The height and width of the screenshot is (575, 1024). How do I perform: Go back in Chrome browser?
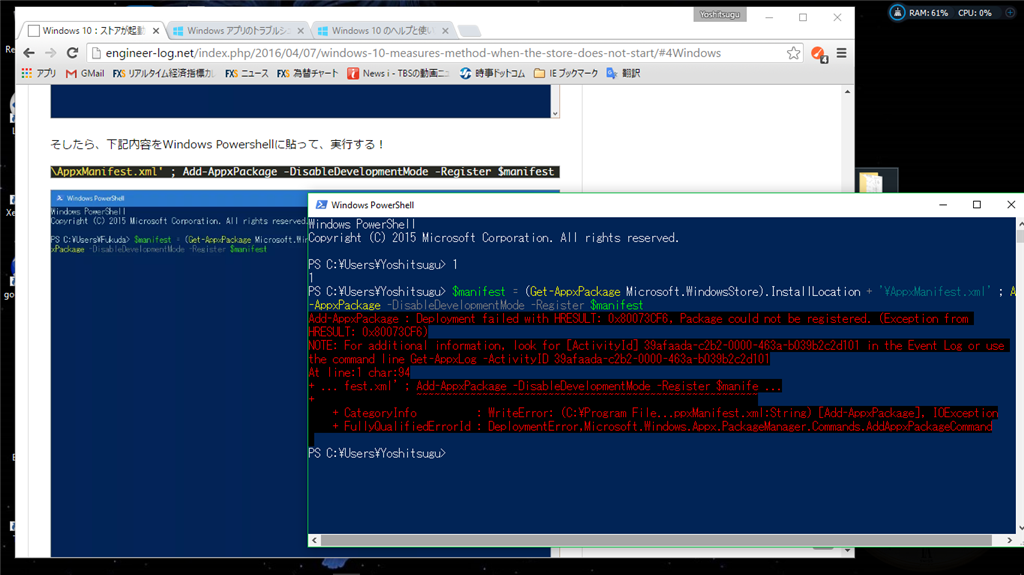click(29, 53)
